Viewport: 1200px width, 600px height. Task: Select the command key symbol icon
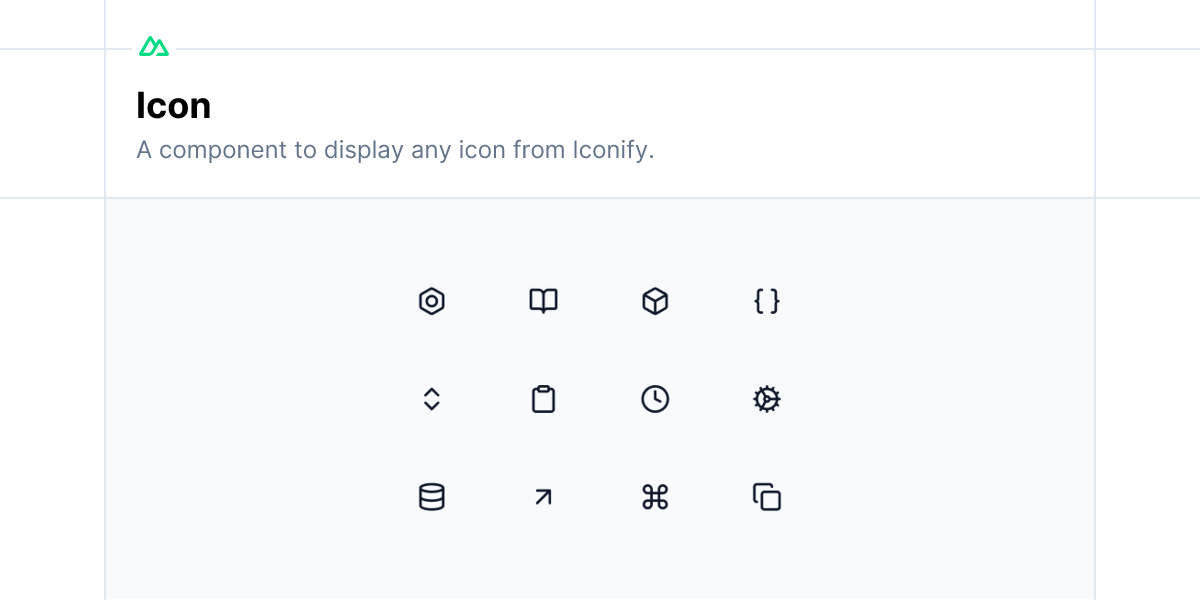[655, 497]
